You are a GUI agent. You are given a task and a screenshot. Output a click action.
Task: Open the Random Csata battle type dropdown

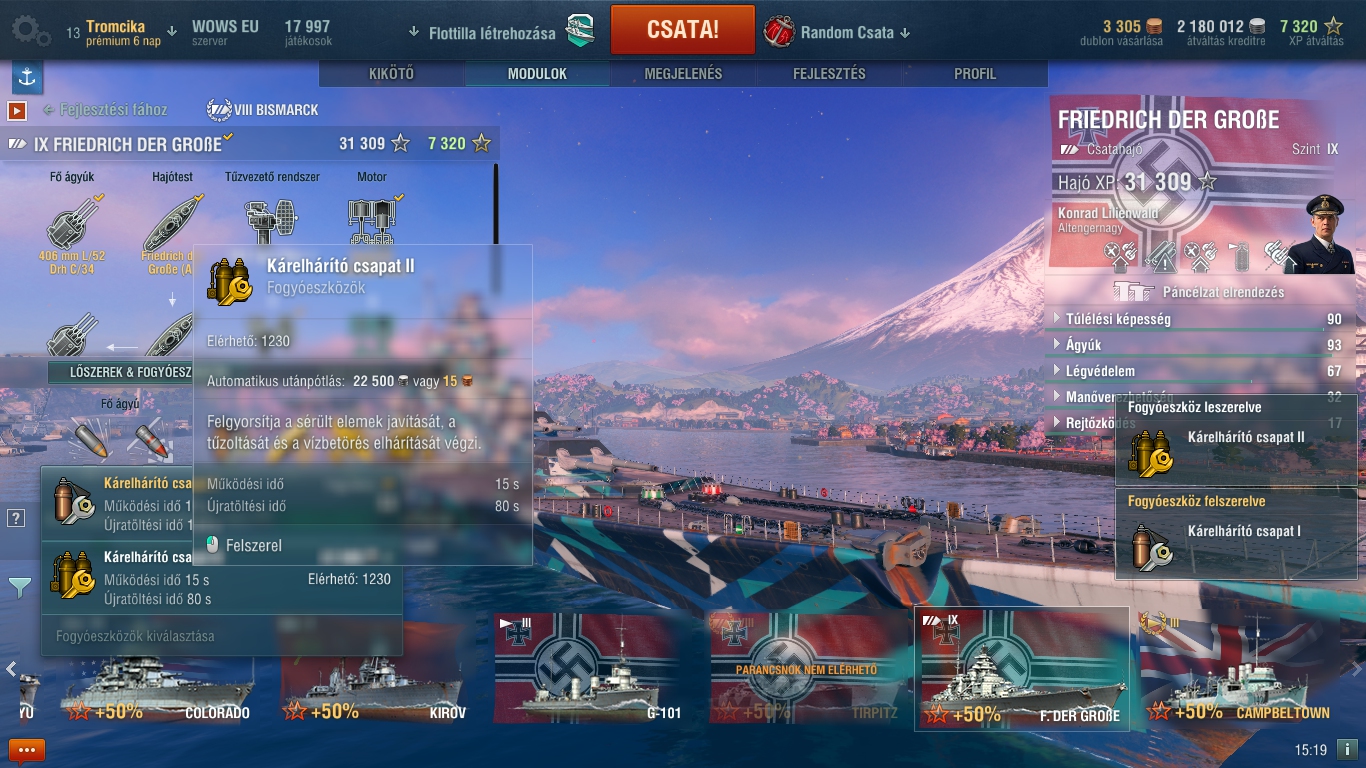[855, 32]
